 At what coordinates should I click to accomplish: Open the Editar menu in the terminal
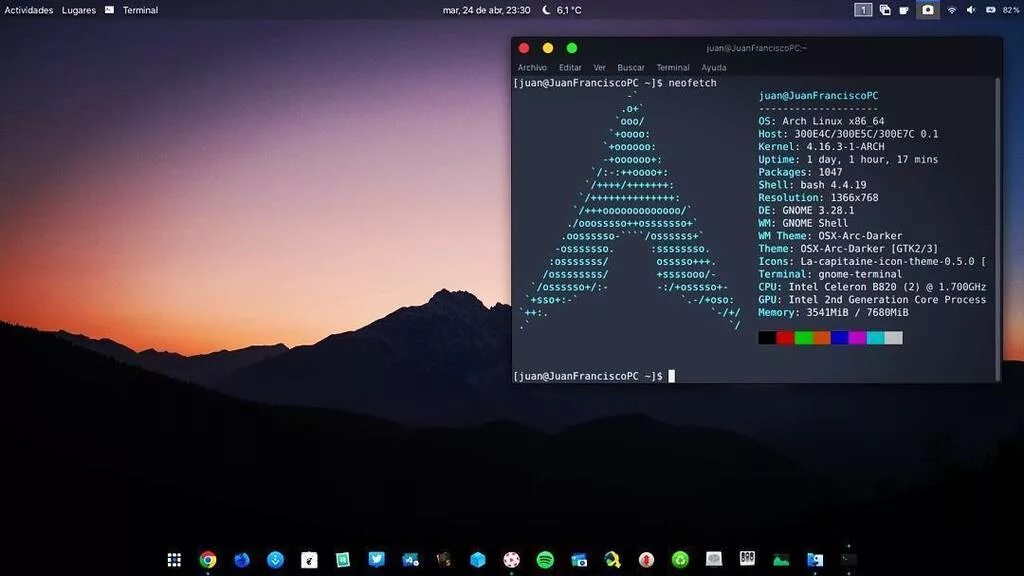tap(570, 67)
